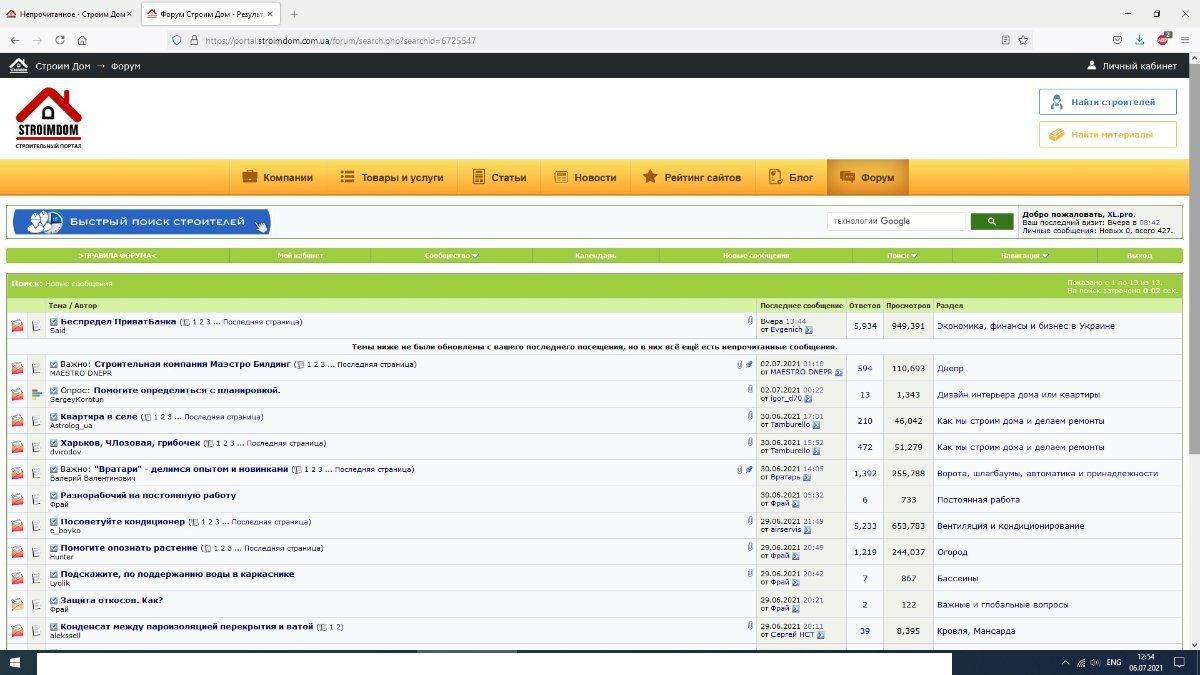
Task: Click the StroimDom house logo
Action: [48, 117]
